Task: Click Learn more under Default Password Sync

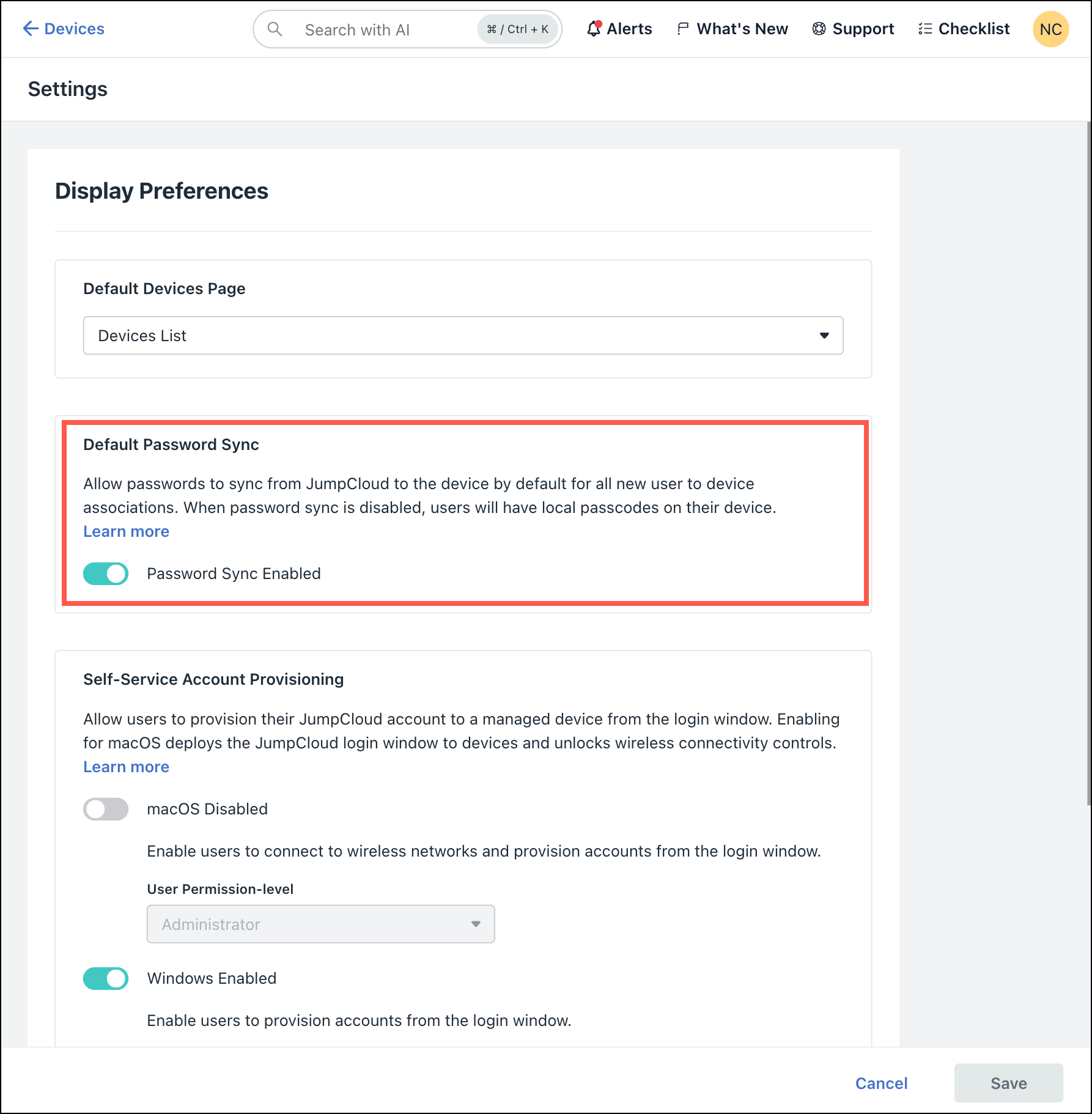Action: (126, 531)
